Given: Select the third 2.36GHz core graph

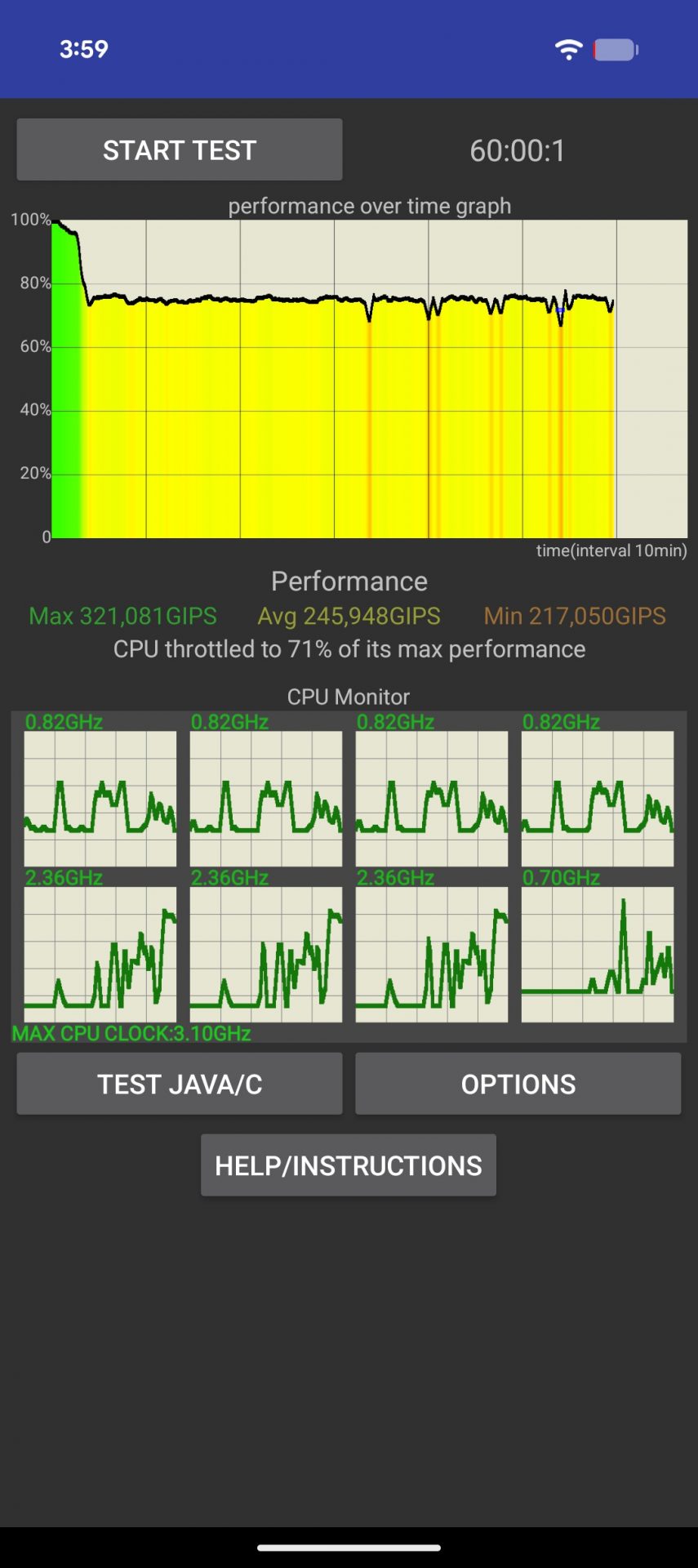Looking at the screenshot, I should pos(432,954).
